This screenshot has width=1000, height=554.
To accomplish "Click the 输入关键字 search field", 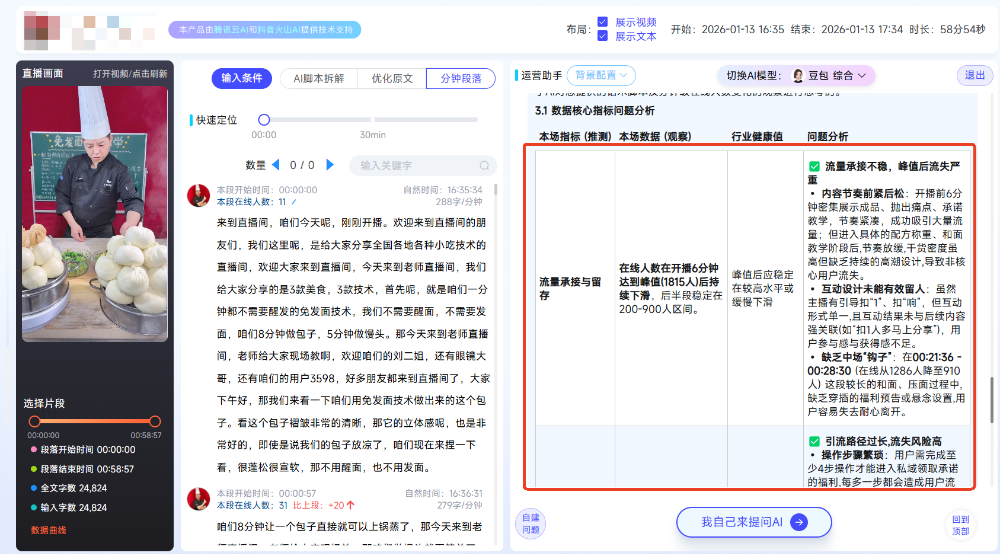I will pos(415,166).
